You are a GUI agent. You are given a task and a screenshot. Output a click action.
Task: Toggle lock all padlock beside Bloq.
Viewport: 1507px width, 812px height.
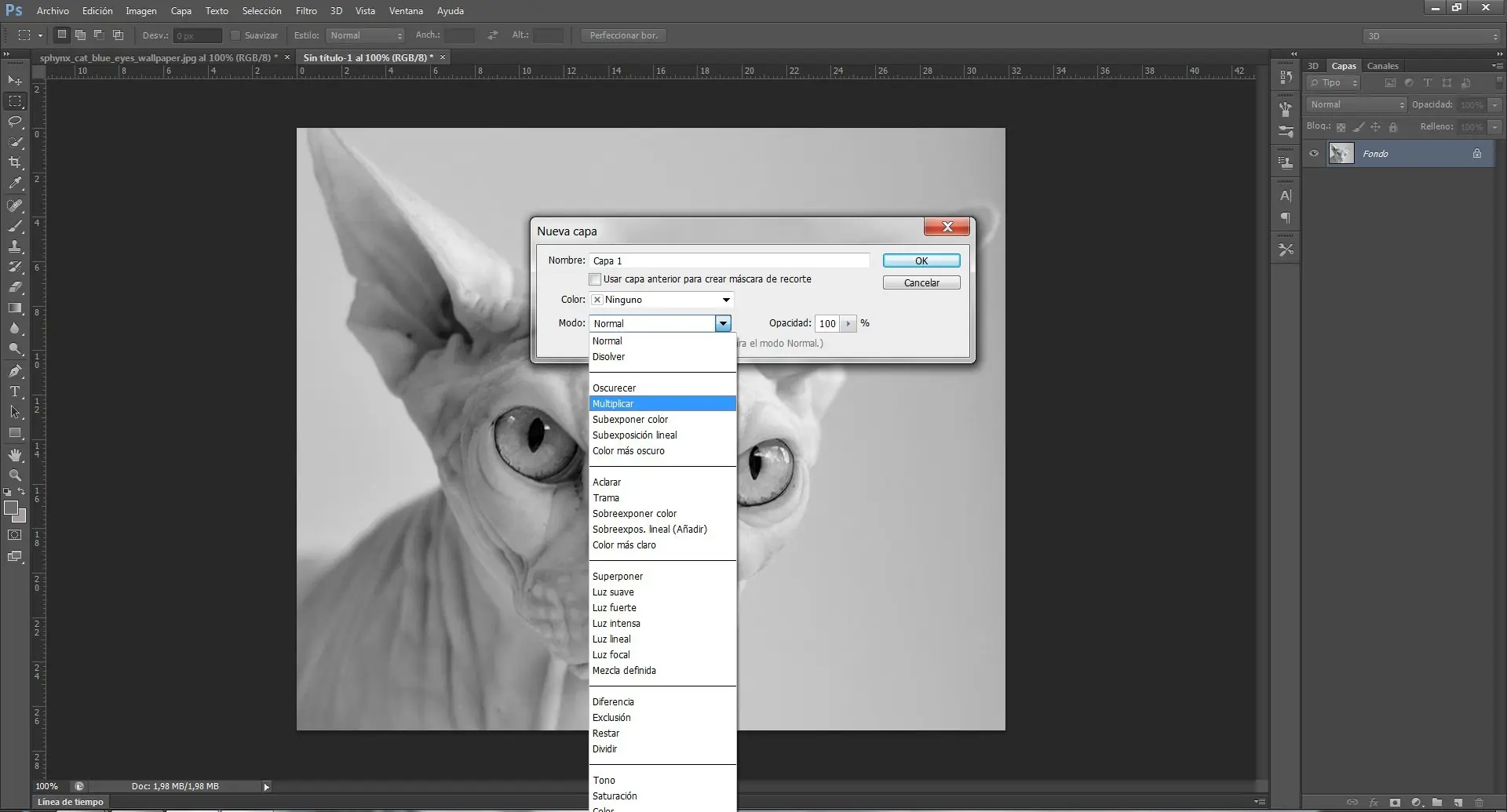click(1393, 127)
